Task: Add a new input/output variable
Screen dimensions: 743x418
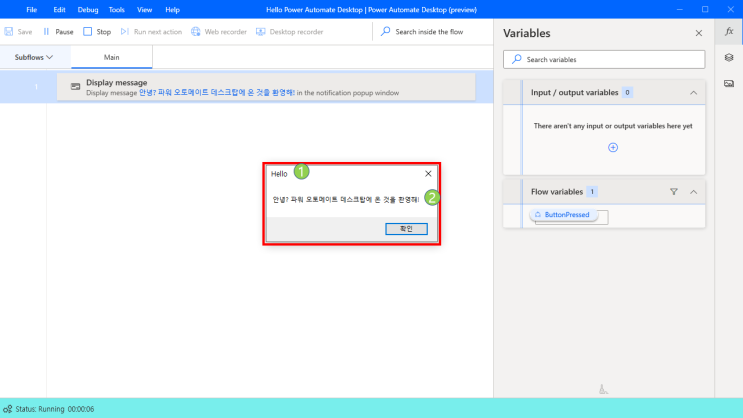Action: pos(613,147)
